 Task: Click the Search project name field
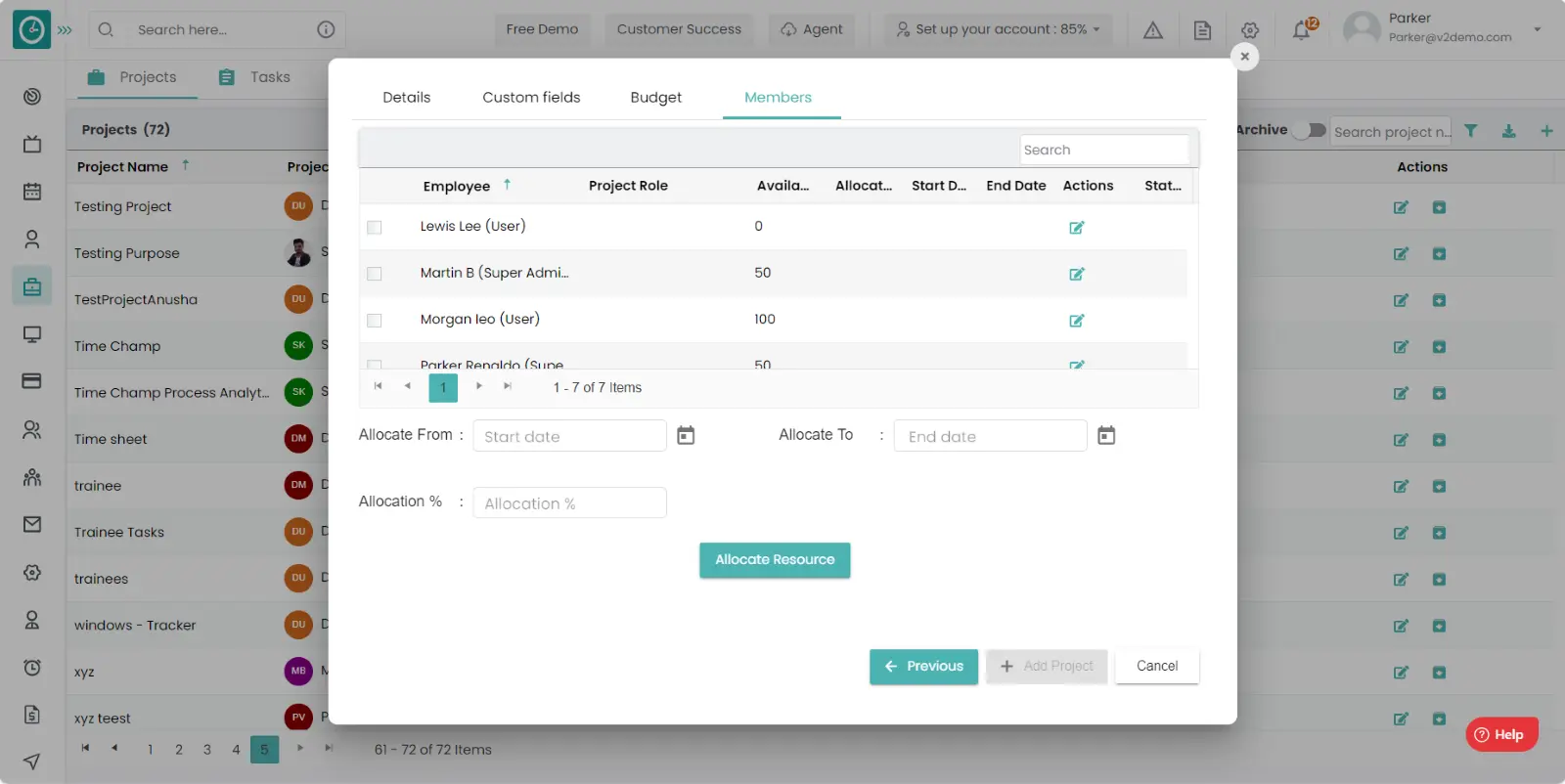1390,131
